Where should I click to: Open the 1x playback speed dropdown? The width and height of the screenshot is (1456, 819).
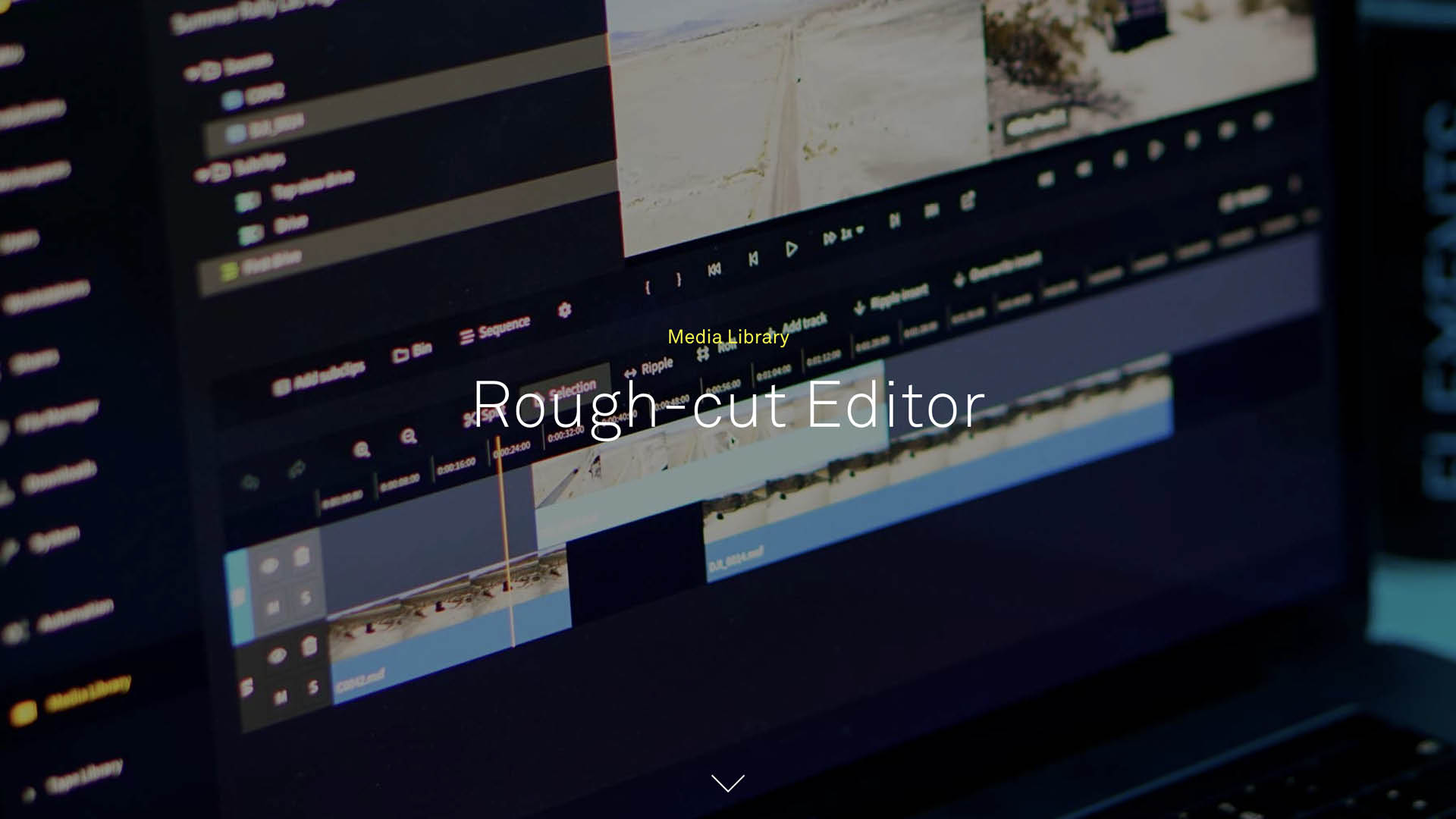pos(844,234)
